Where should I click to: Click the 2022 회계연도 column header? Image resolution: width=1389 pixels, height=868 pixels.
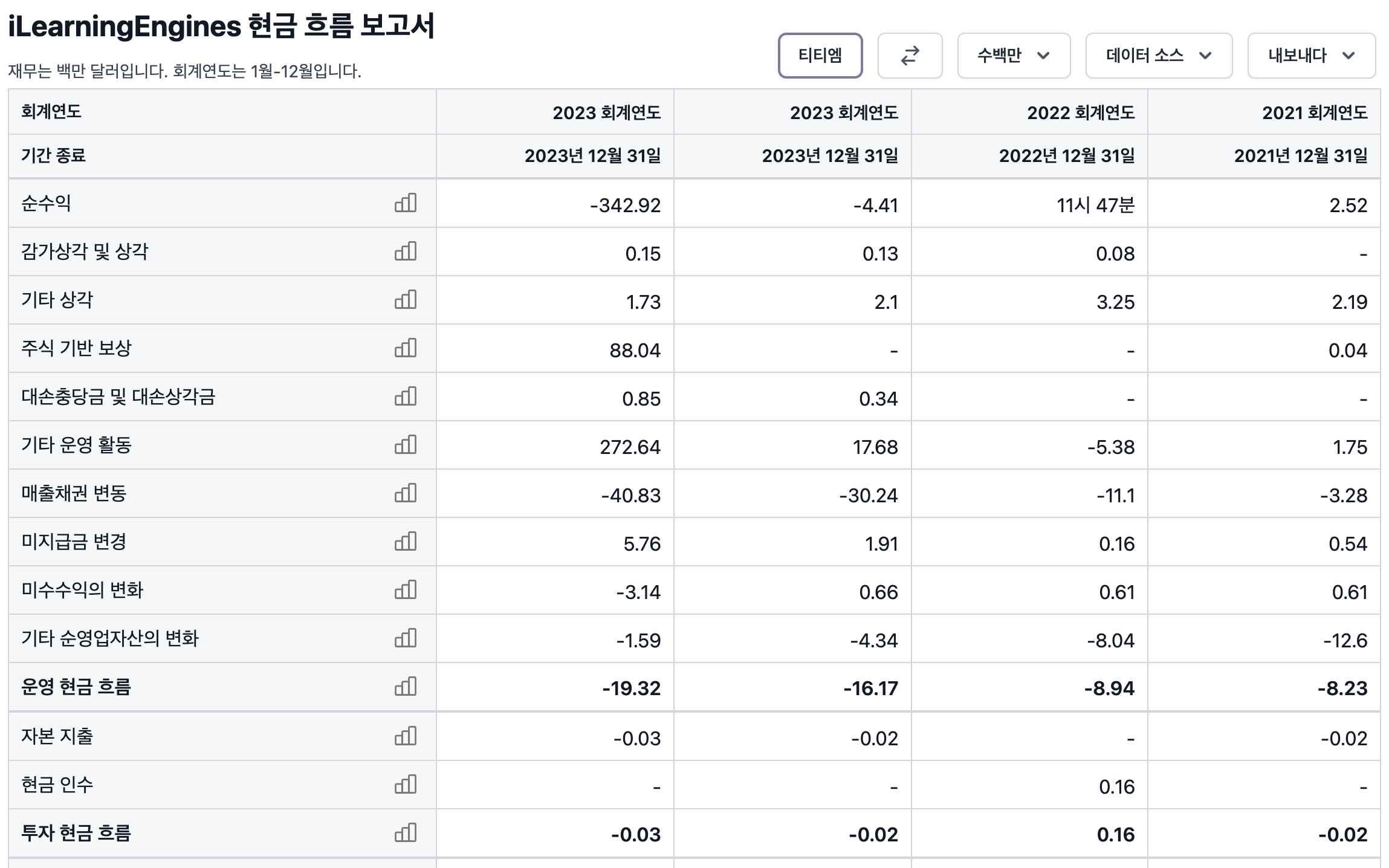pyautogui.click(x=1081, y=112)
